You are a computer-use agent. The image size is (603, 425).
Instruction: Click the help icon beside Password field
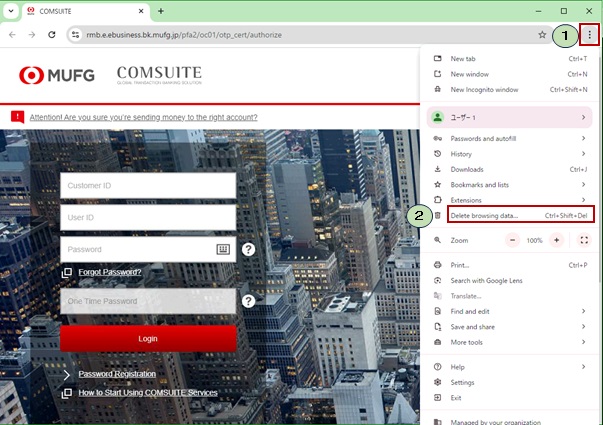pos(248,249)
